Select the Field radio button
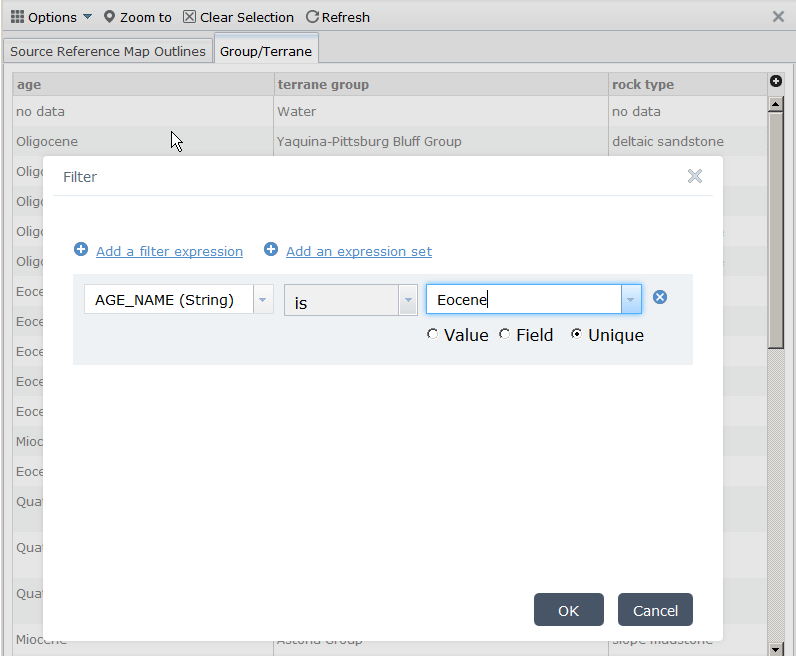Screen dimensions: 796x656 pyautogui.click(x=504, y=335)
